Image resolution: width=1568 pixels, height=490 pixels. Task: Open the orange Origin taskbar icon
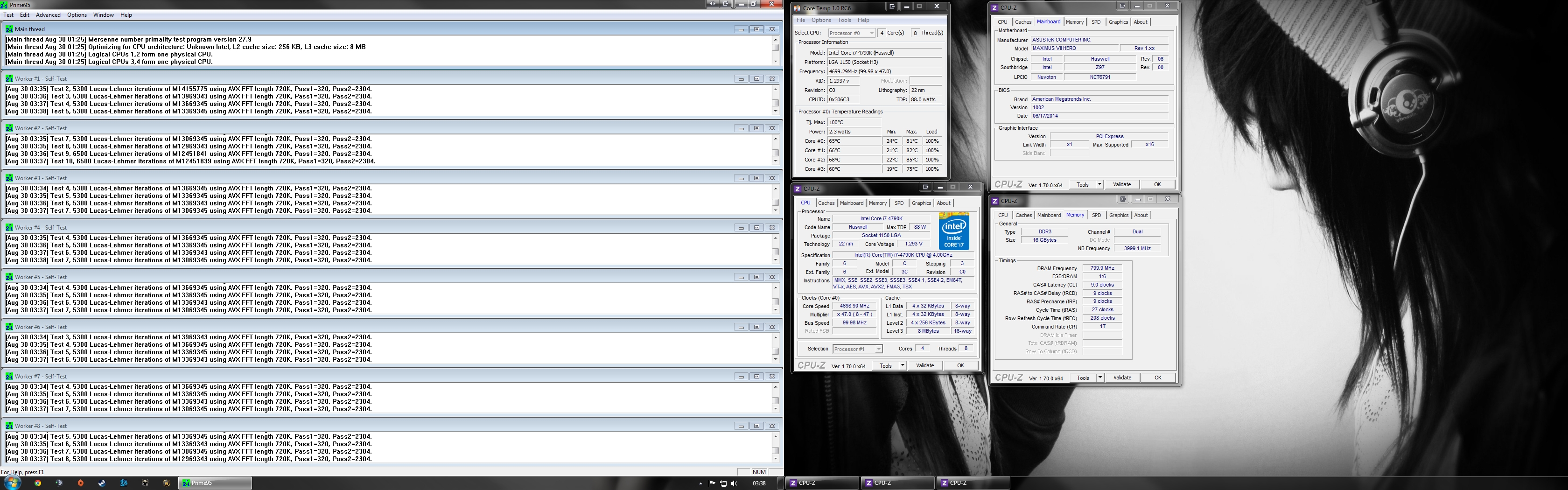[x=80, y=483]
